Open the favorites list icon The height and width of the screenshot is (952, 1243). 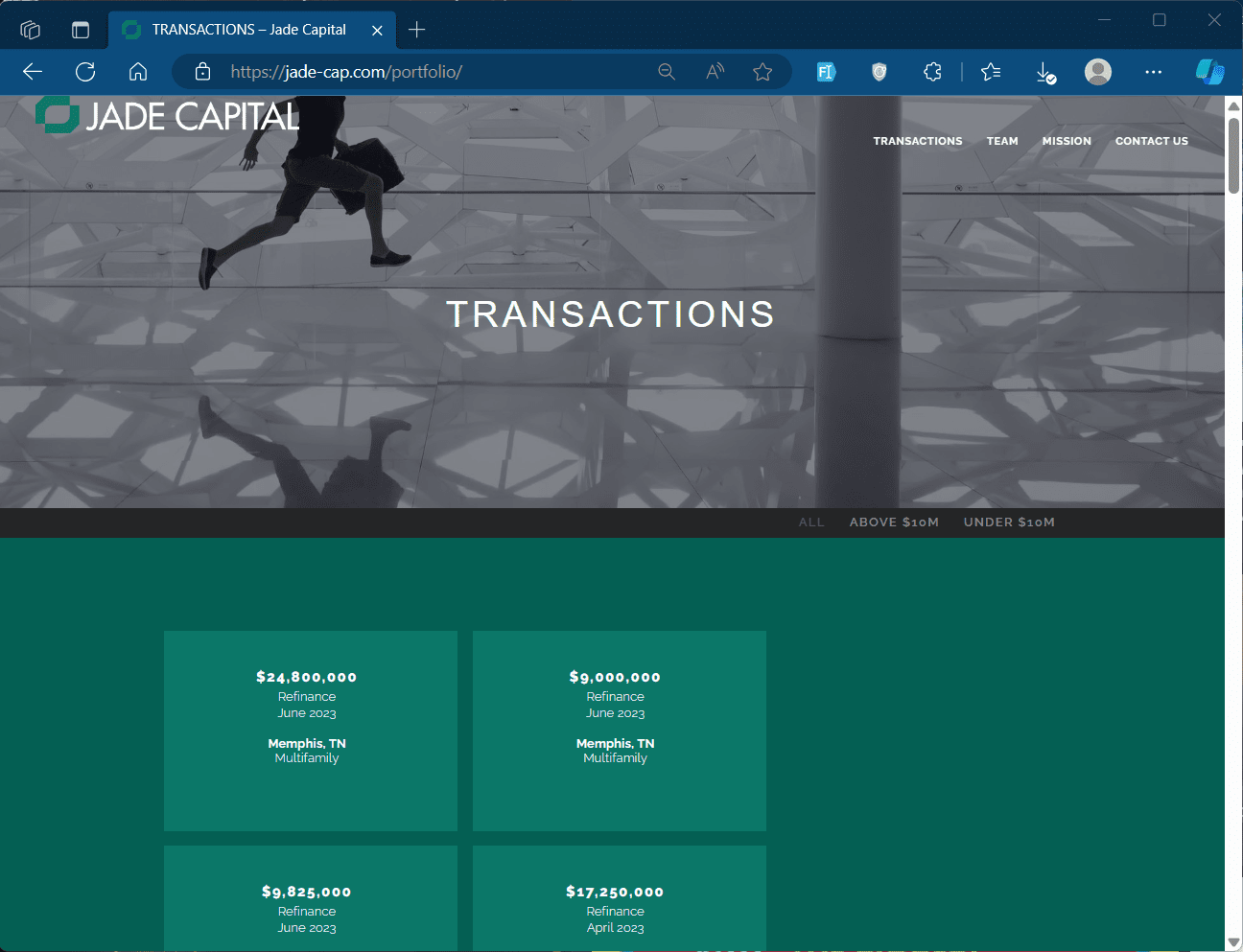tap(991, 72)
